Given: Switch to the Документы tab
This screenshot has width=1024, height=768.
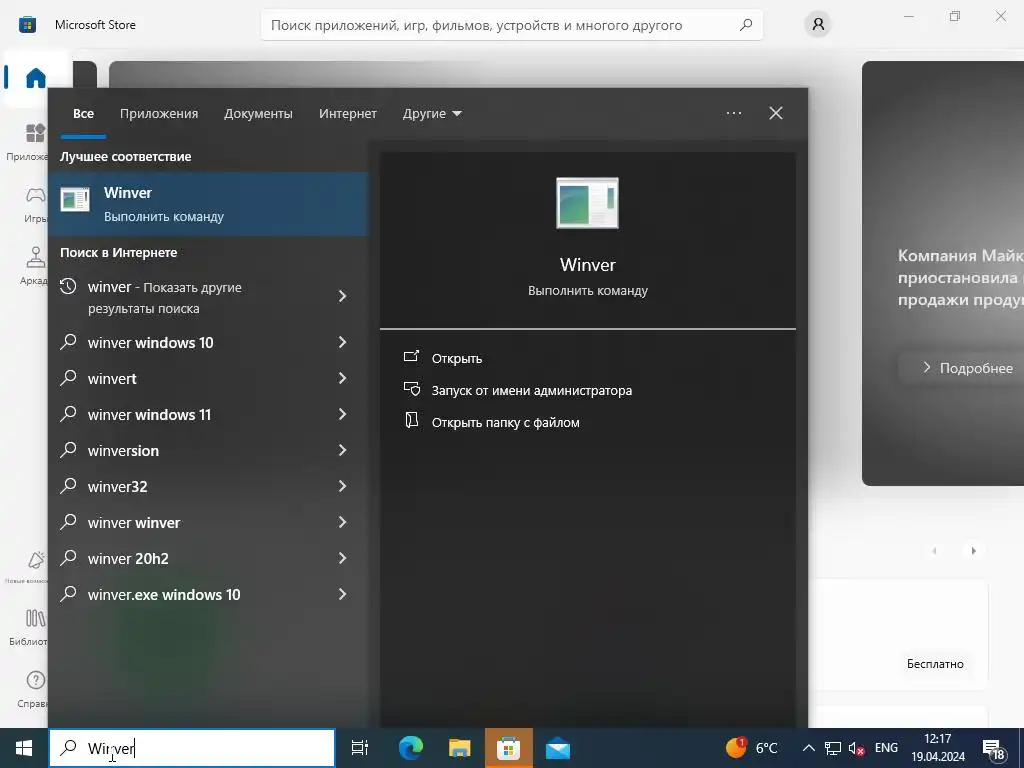Looking at the screenshot, I should pos(259,114).
